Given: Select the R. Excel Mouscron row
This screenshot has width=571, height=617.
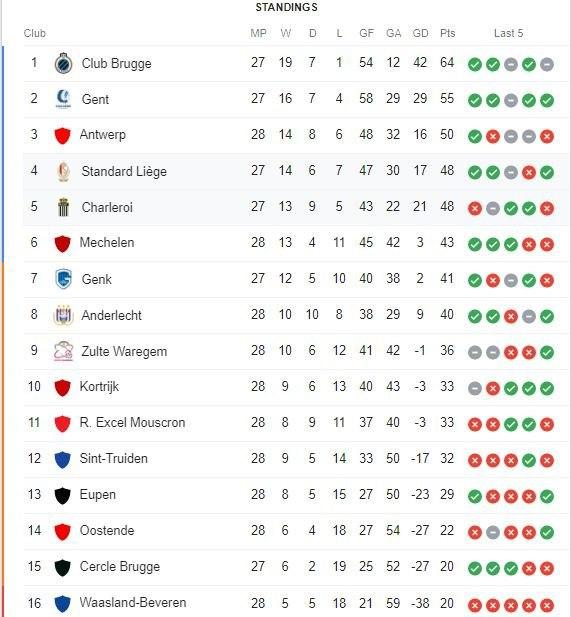Looking at the screenshot, I should point(290,423).
